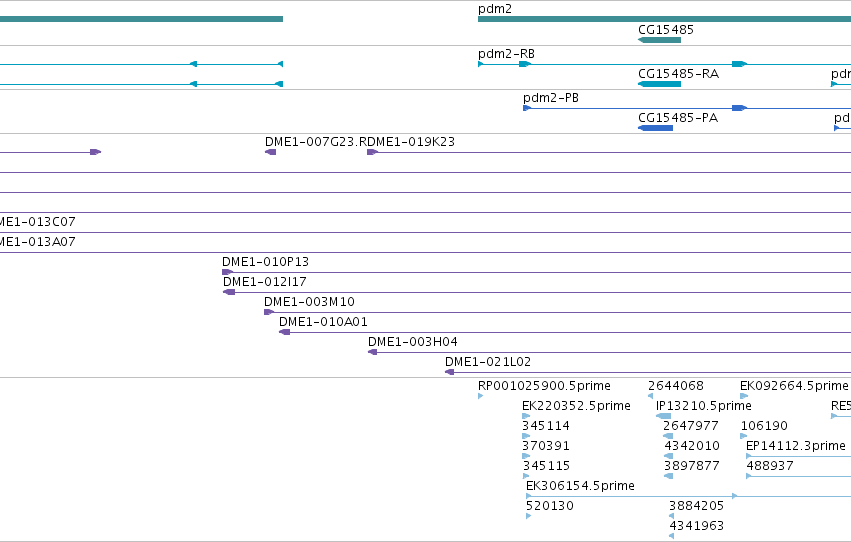
Task: Click the 4341963 feature label
Action: 696,526
